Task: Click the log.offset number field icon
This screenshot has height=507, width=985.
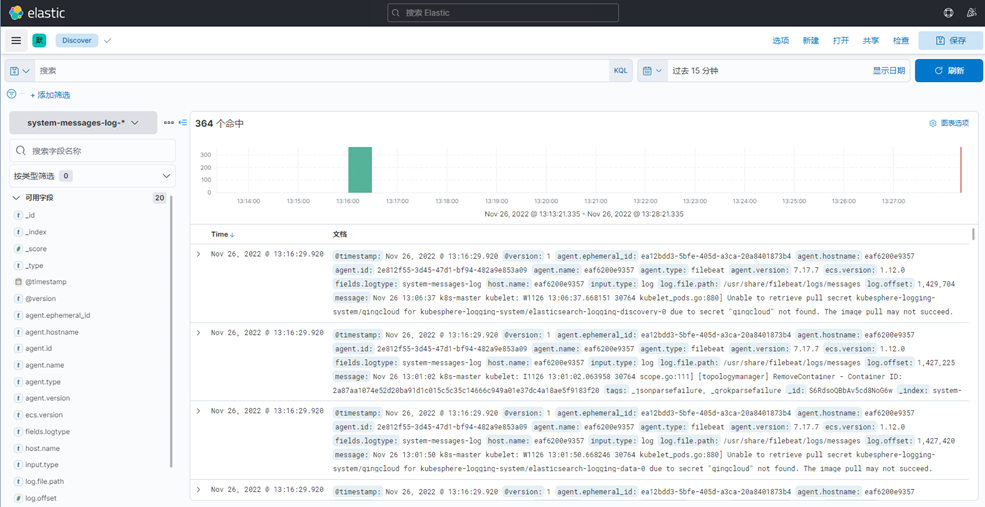Action: point(18,498)
